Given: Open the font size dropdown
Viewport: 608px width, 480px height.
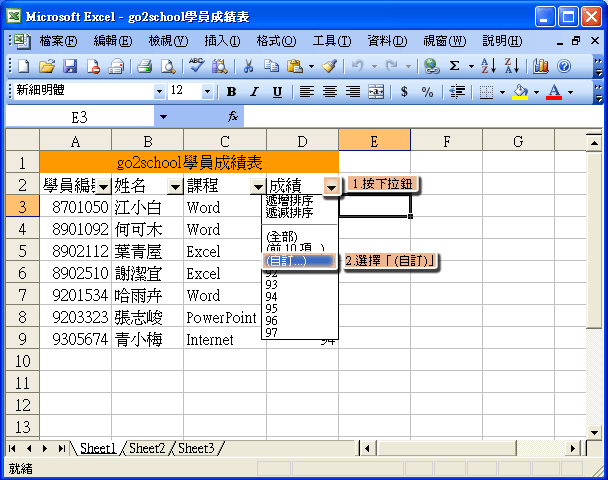Looking at the screenshot, I should point(207,91).
